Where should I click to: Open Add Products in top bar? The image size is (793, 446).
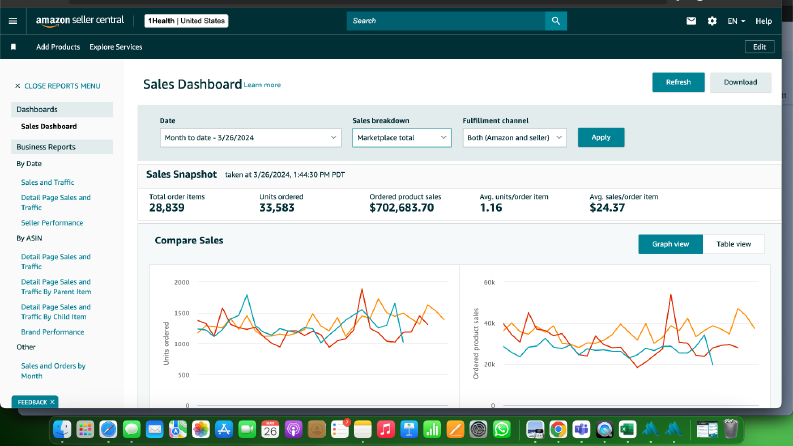pyautogui.click(x=58, y=47)
